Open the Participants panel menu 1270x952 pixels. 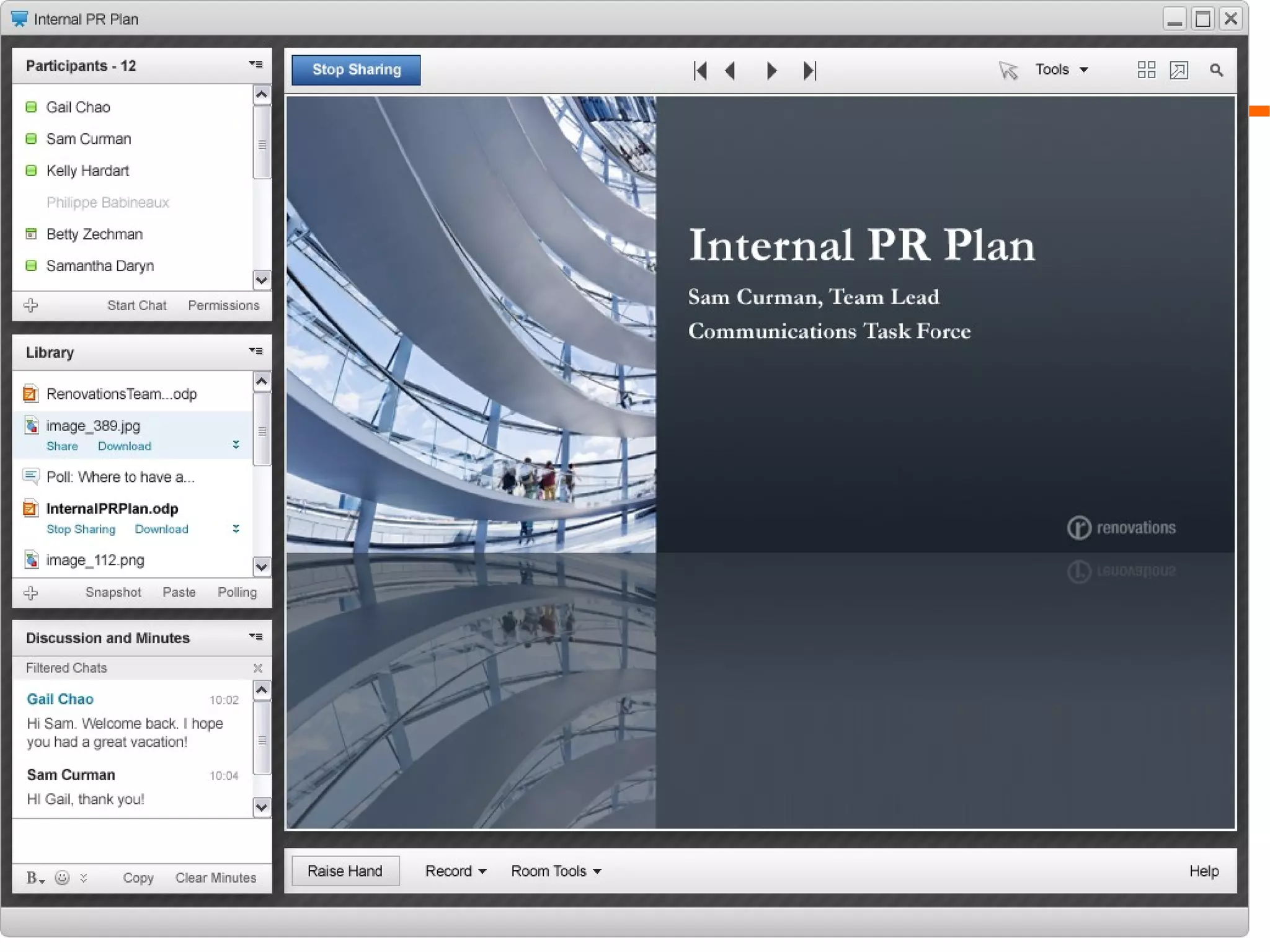coord(255,65)
